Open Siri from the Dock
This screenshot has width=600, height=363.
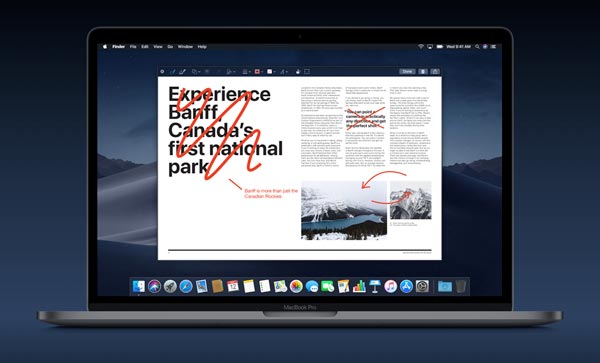click(155, 286)
